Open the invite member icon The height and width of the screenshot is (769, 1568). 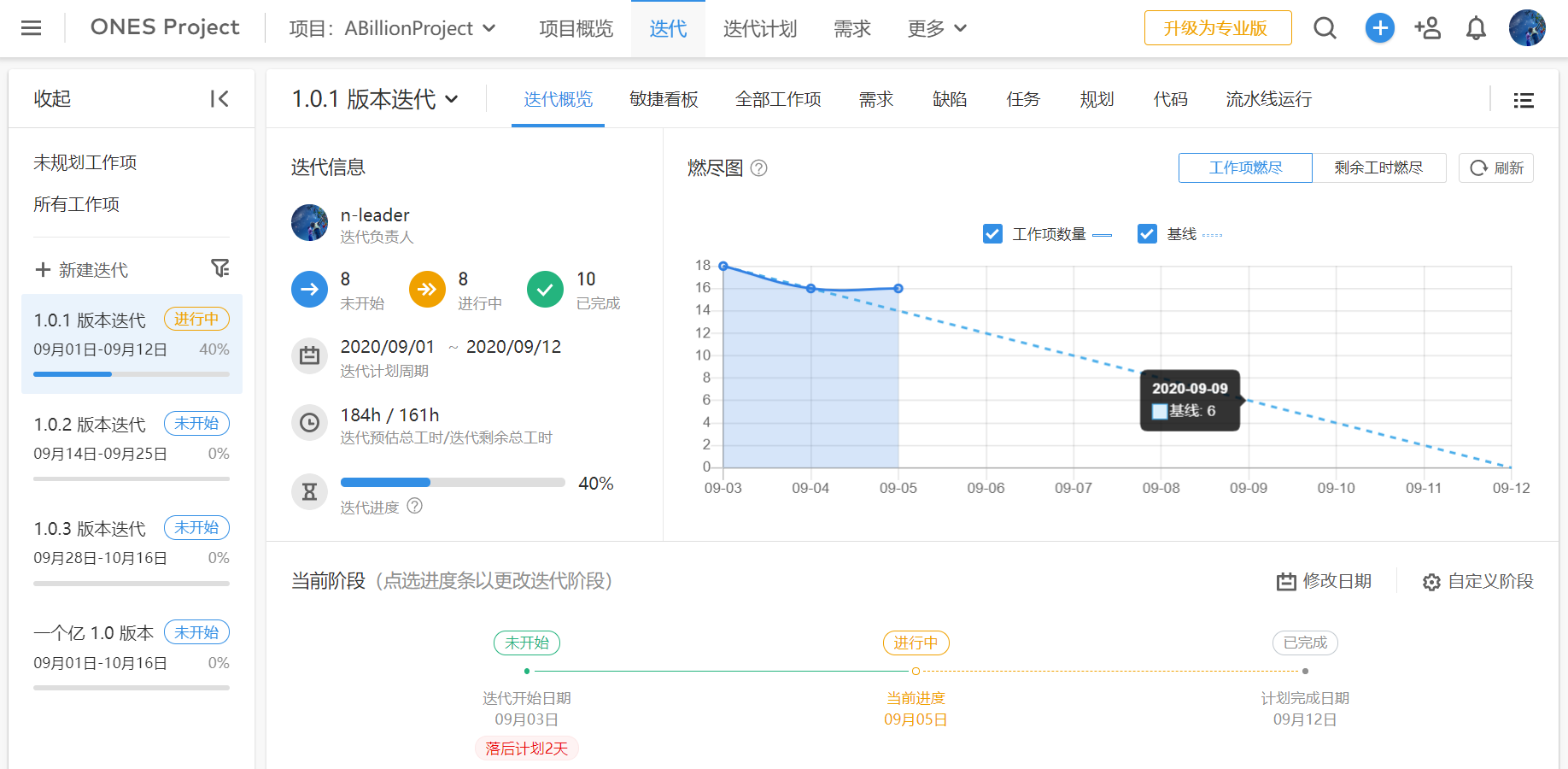[1427, 28]
